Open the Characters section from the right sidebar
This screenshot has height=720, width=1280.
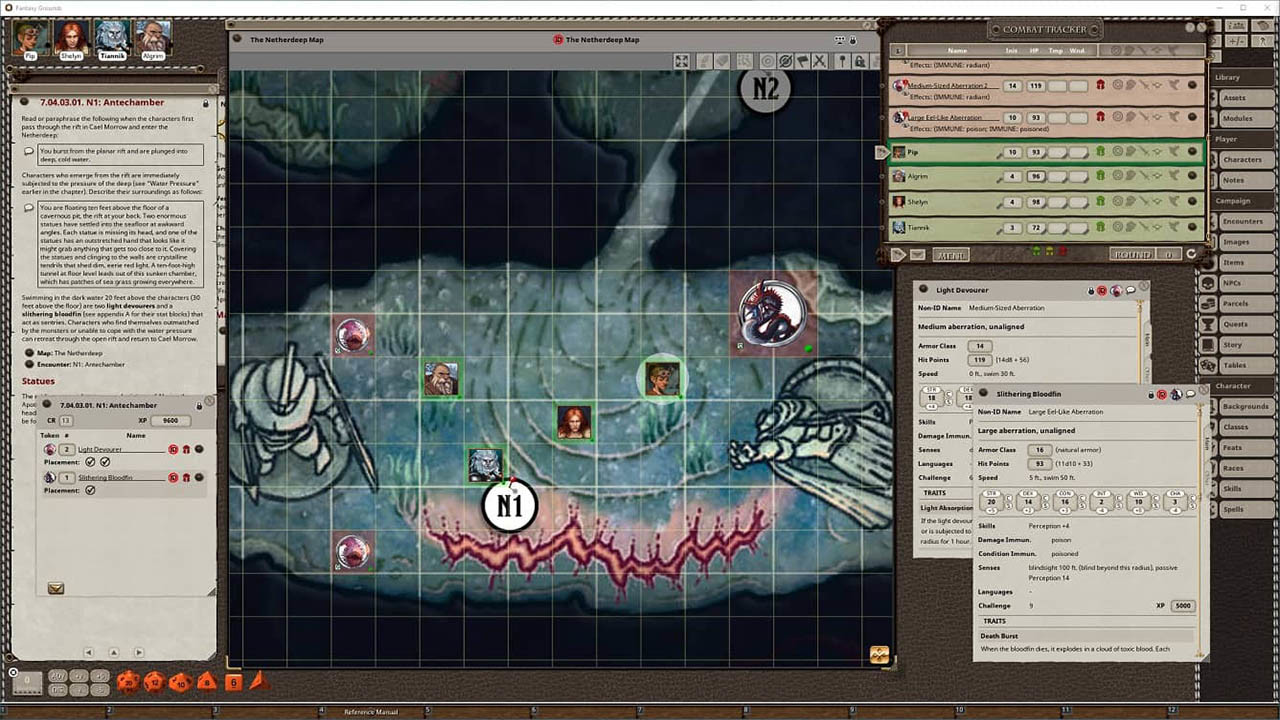pyautogui.click(x=1243, y=159)
